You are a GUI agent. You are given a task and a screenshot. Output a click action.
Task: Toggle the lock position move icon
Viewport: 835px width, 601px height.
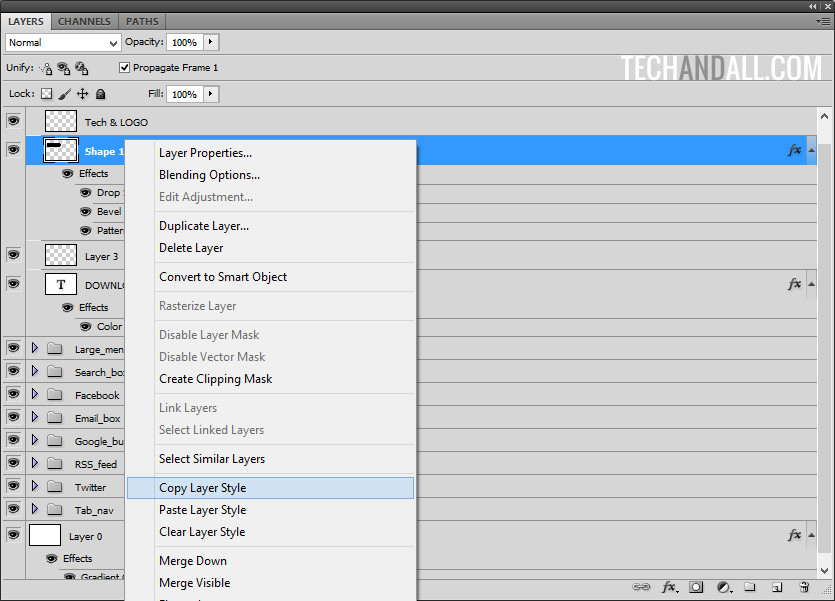coord(82,94)
